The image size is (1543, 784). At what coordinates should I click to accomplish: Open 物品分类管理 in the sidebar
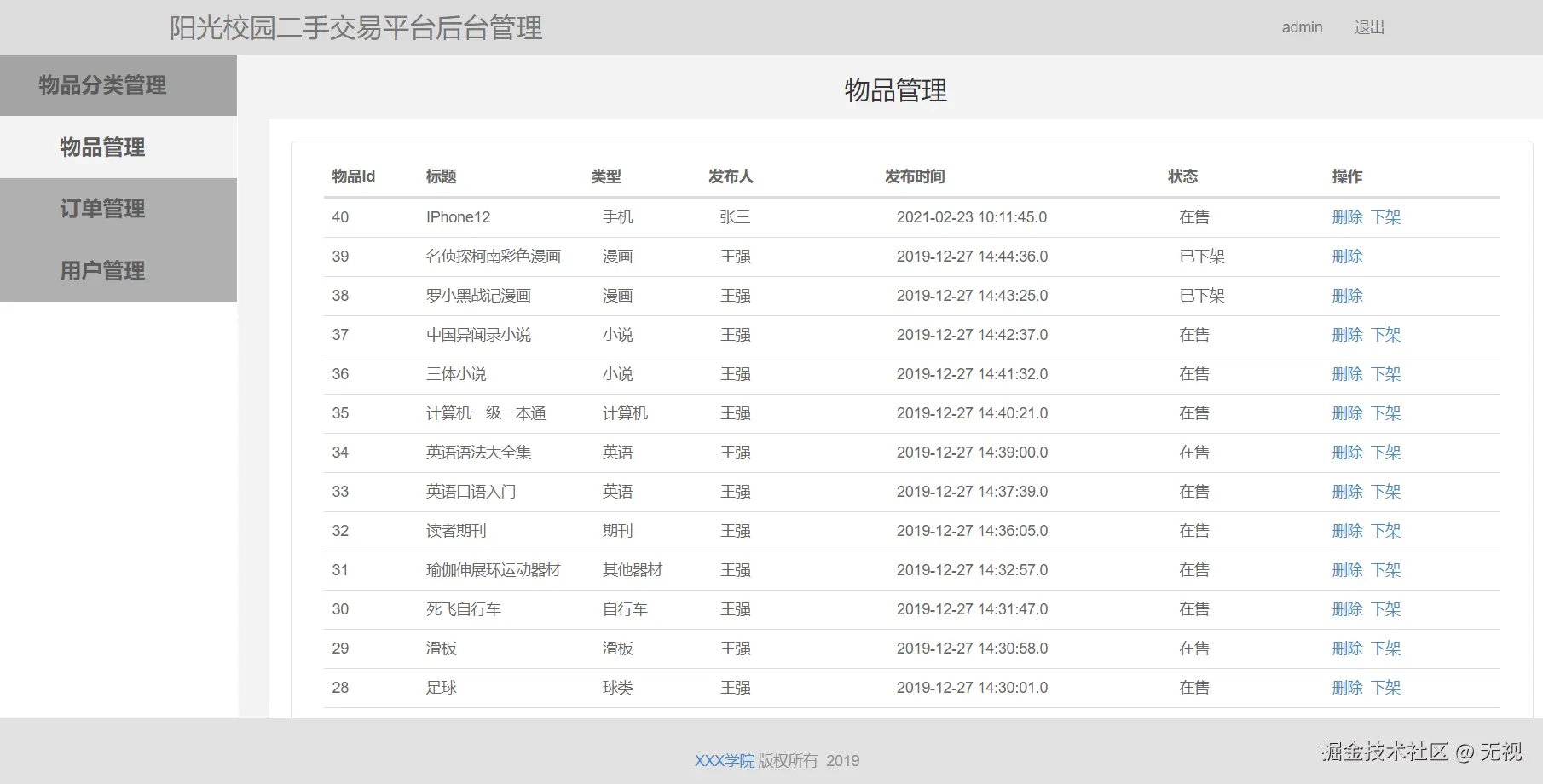point(118,85)
